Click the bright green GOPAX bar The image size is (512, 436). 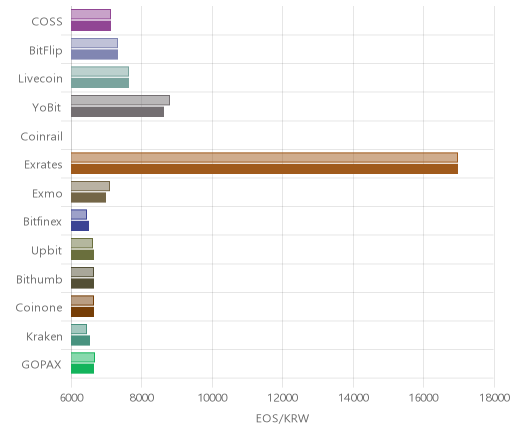coord(82,369)
